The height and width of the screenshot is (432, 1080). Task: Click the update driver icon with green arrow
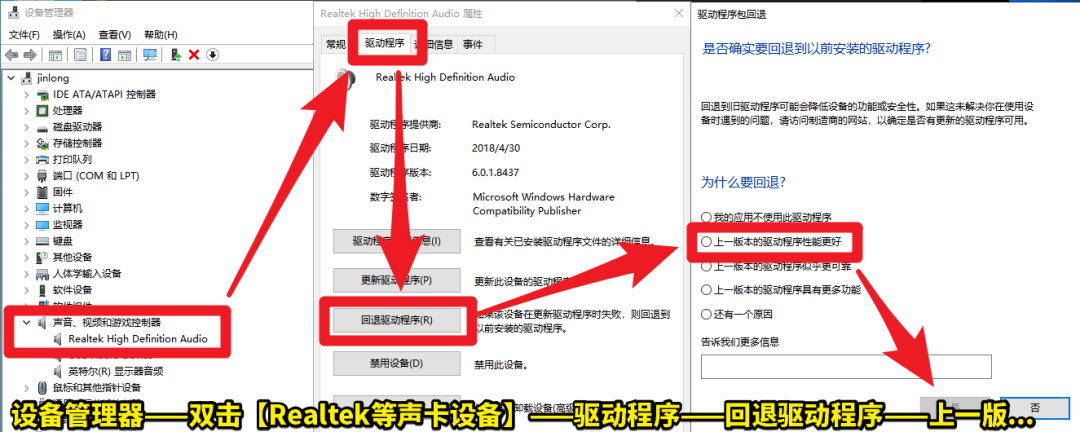click(x=176, y=54)
